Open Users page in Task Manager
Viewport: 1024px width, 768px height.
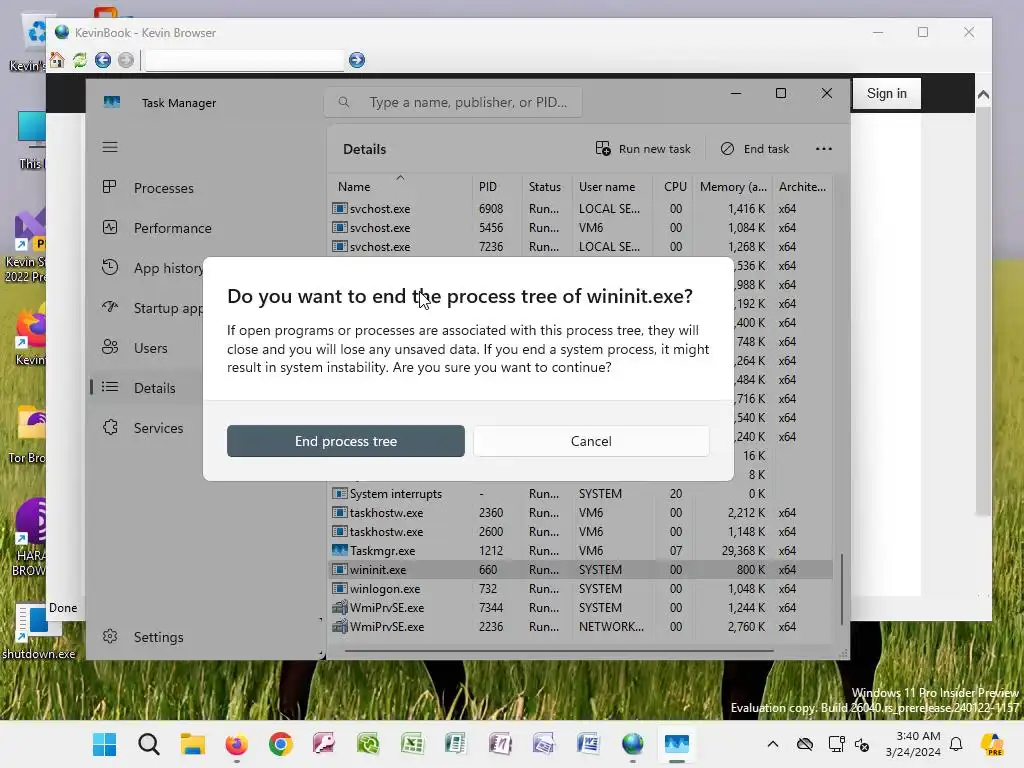pos(150,348)
